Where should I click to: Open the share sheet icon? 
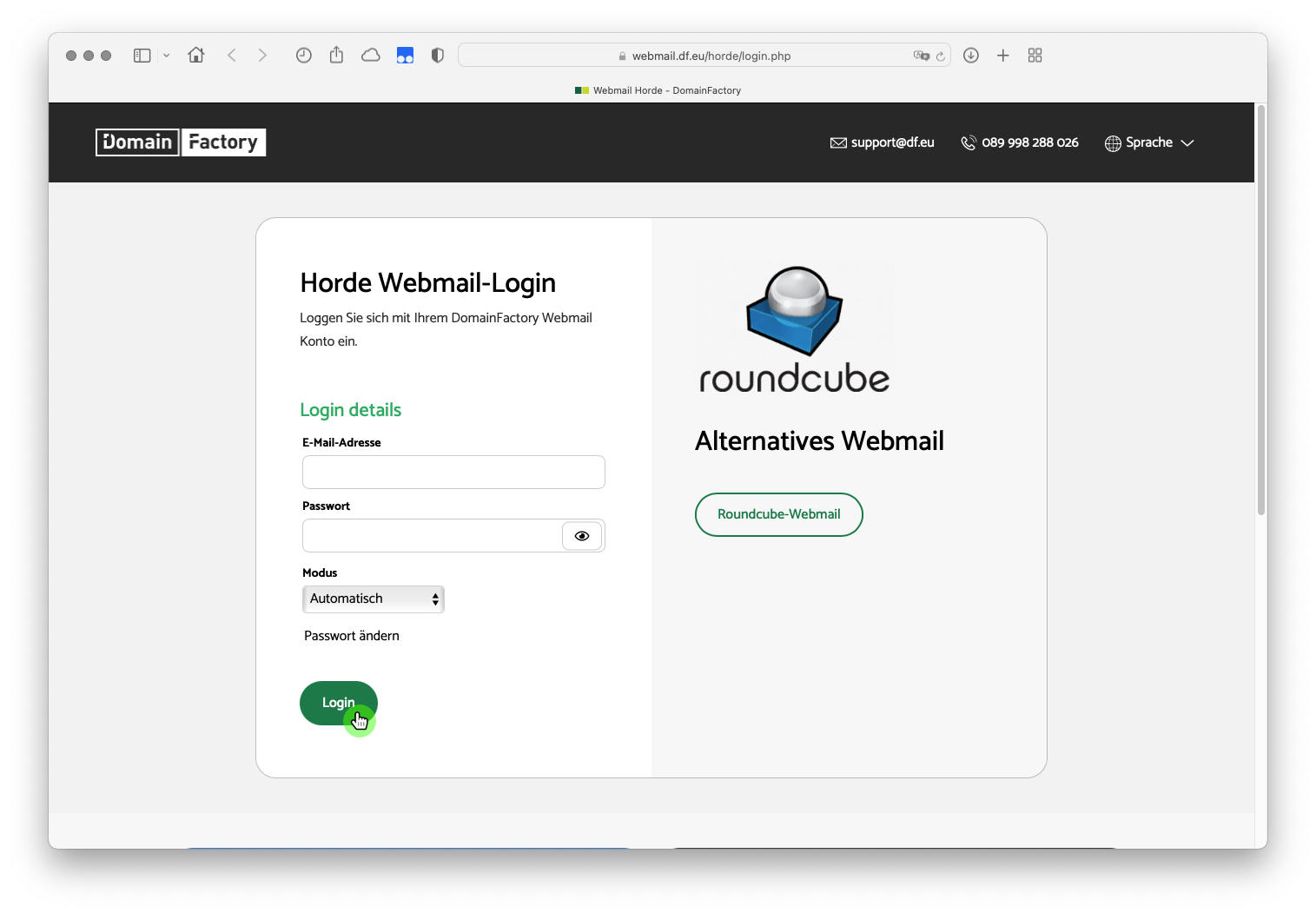(x=337, y=55)
